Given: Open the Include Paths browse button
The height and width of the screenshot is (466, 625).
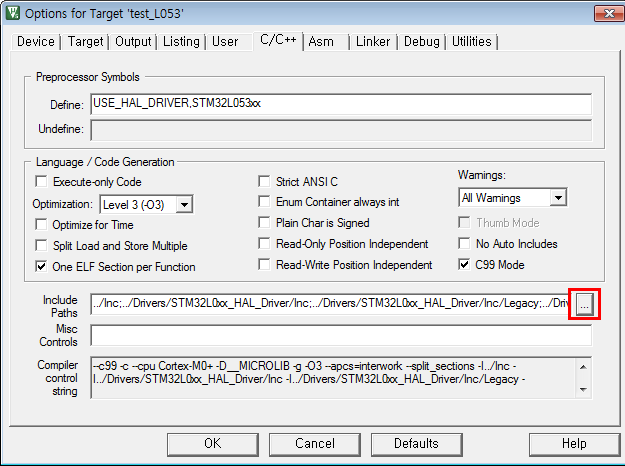Looking at the screenshot, I should (x=584, y=304).
